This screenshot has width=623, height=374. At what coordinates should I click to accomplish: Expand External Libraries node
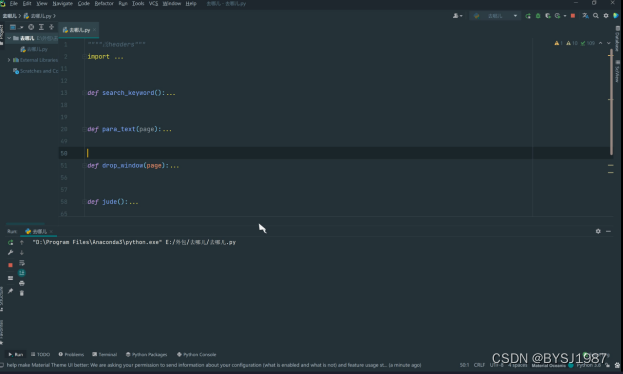(9, 60)
